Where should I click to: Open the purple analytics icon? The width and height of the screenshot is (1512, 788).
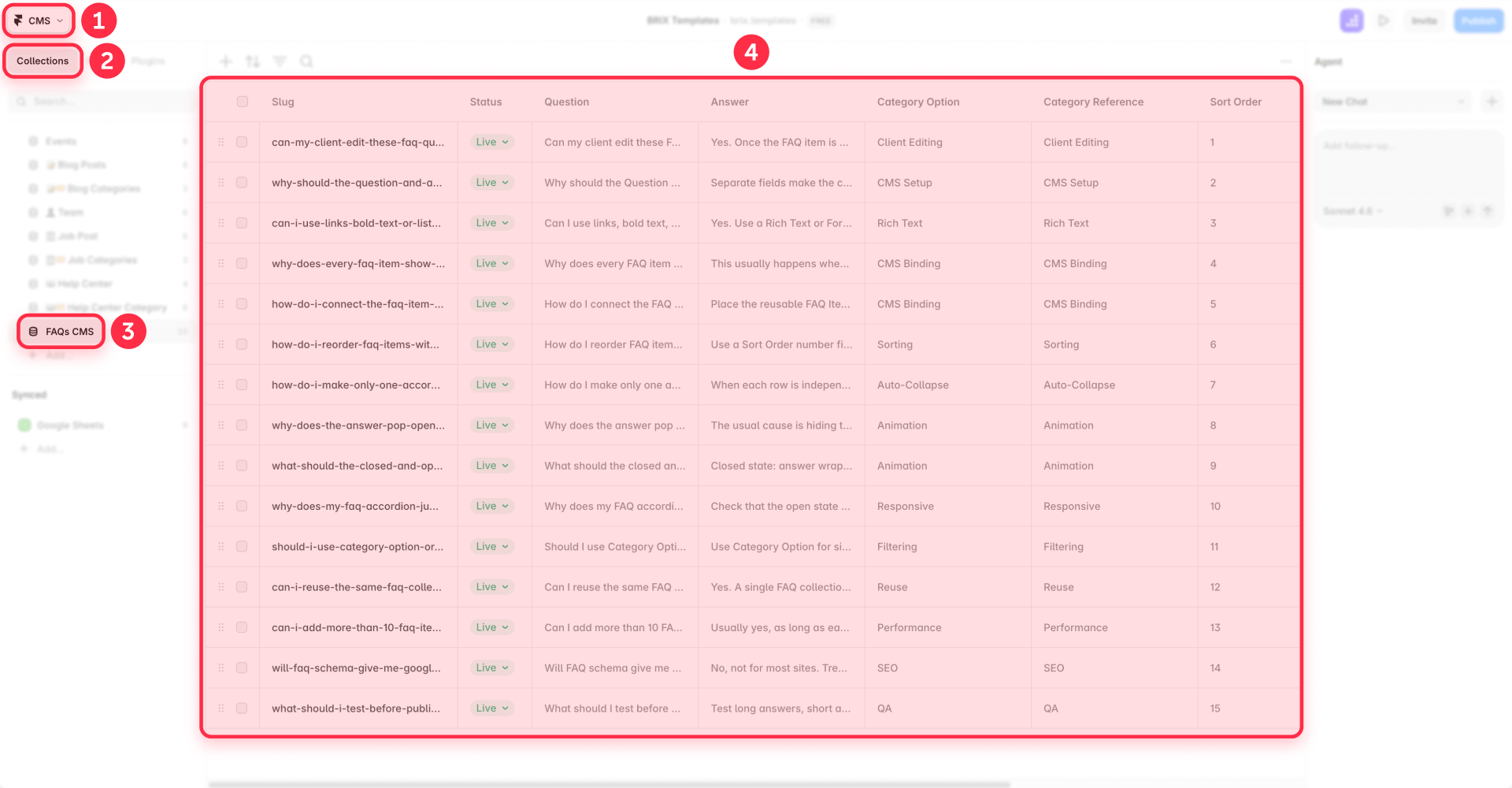[1351, 20]
